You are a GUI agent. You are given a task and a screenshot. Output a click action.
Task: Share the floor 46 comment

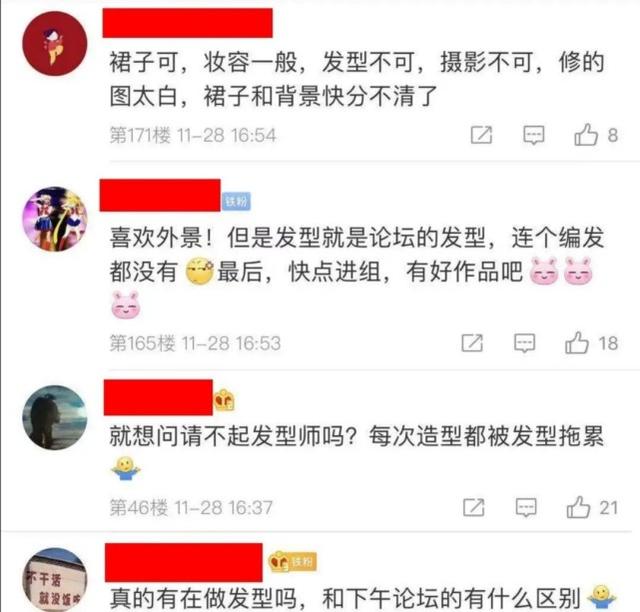click(474, 507)
